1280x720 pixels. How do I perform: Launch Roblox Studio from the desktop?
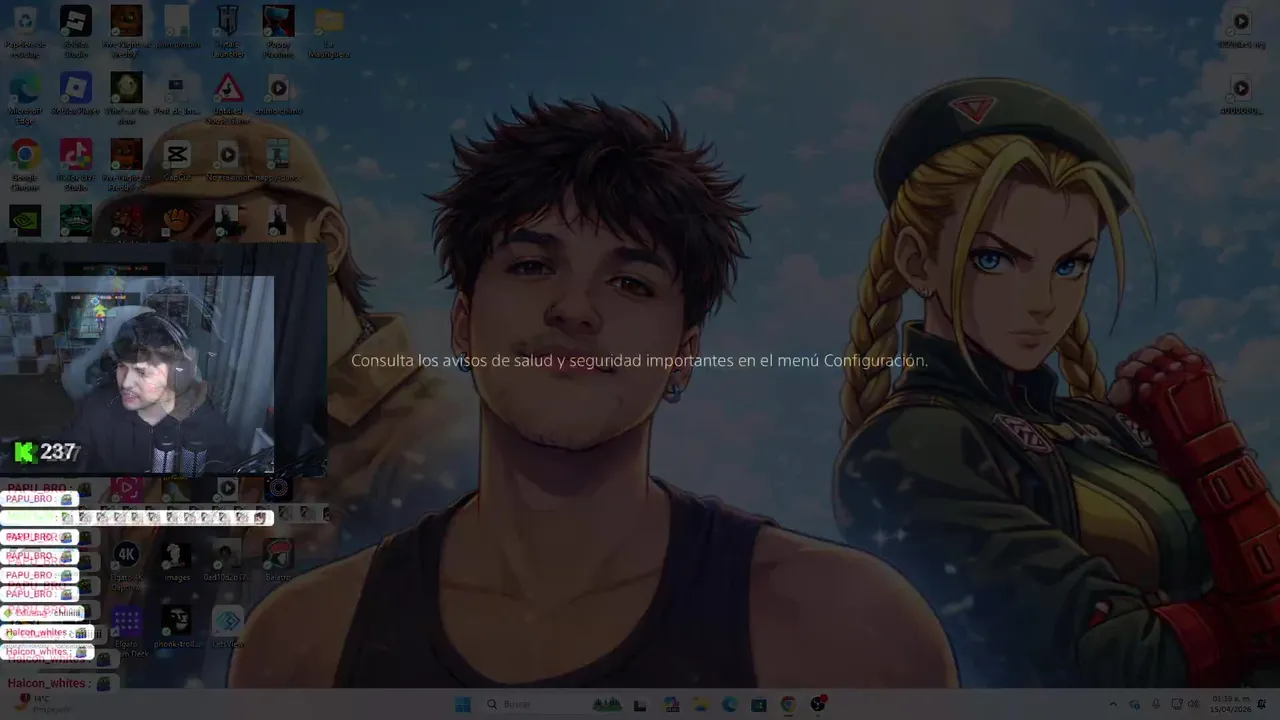pos(76,30)
